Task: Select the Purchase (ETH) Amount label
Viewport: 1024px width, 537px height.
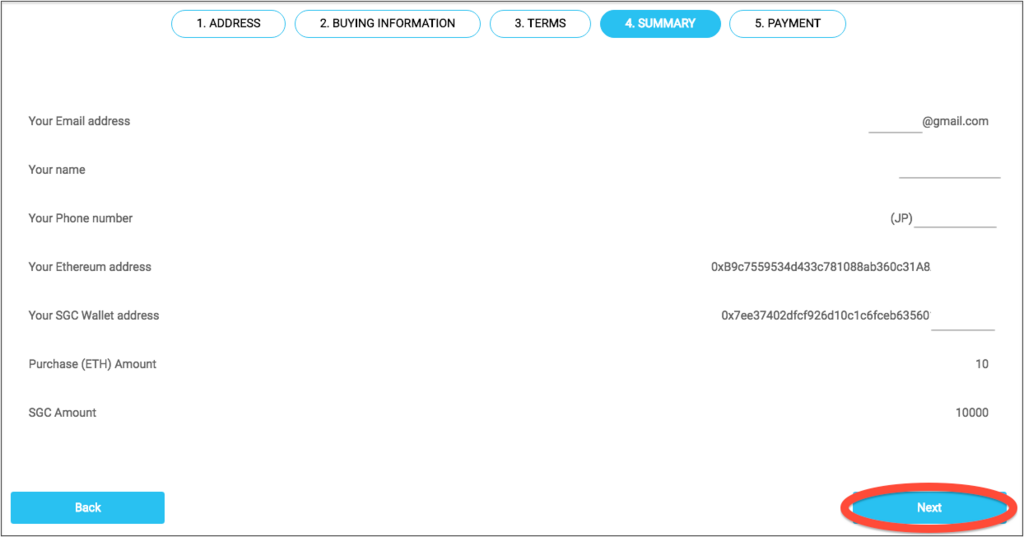Action: click(x=92, y=364)
